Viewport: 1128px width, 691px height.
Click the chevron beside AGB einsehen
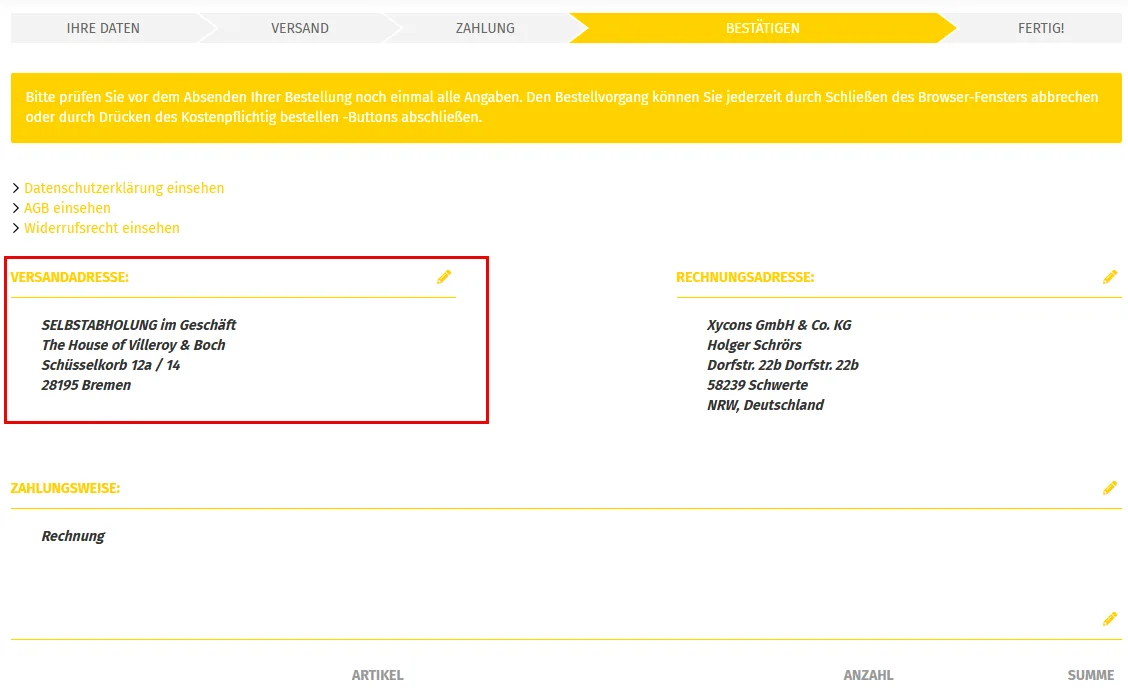coord(16,209)
